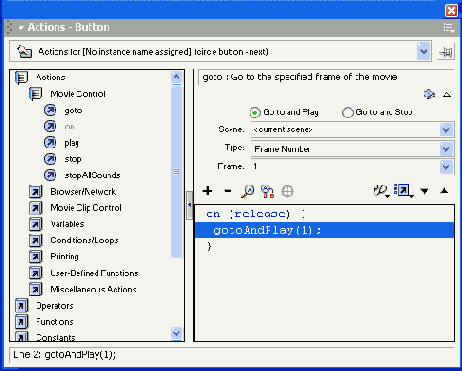Open the Type dropdown showing Frame Number
Viewport: 462px width, 371px height.
[x=446, y=149]
